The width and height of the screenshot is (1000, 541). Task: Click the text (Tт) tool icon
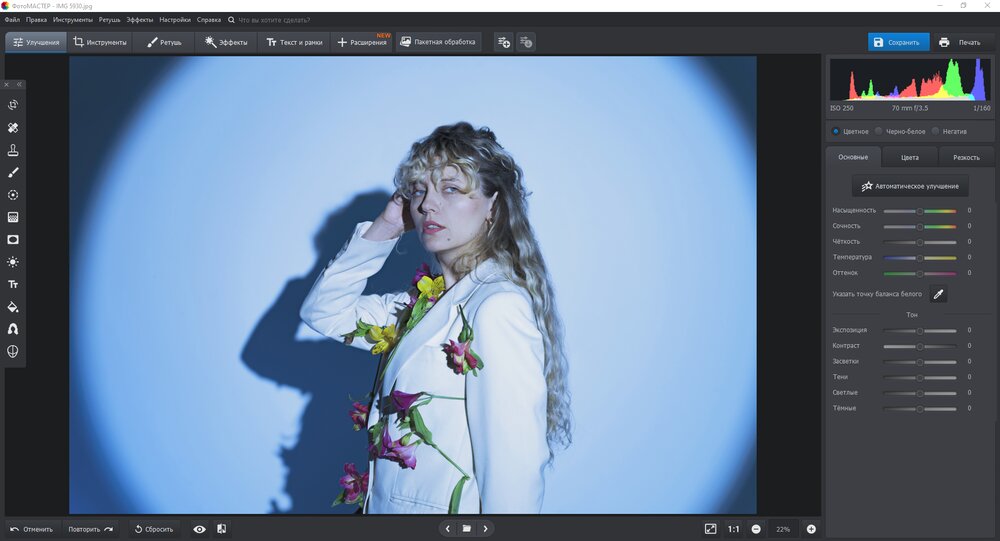point(13,284)
